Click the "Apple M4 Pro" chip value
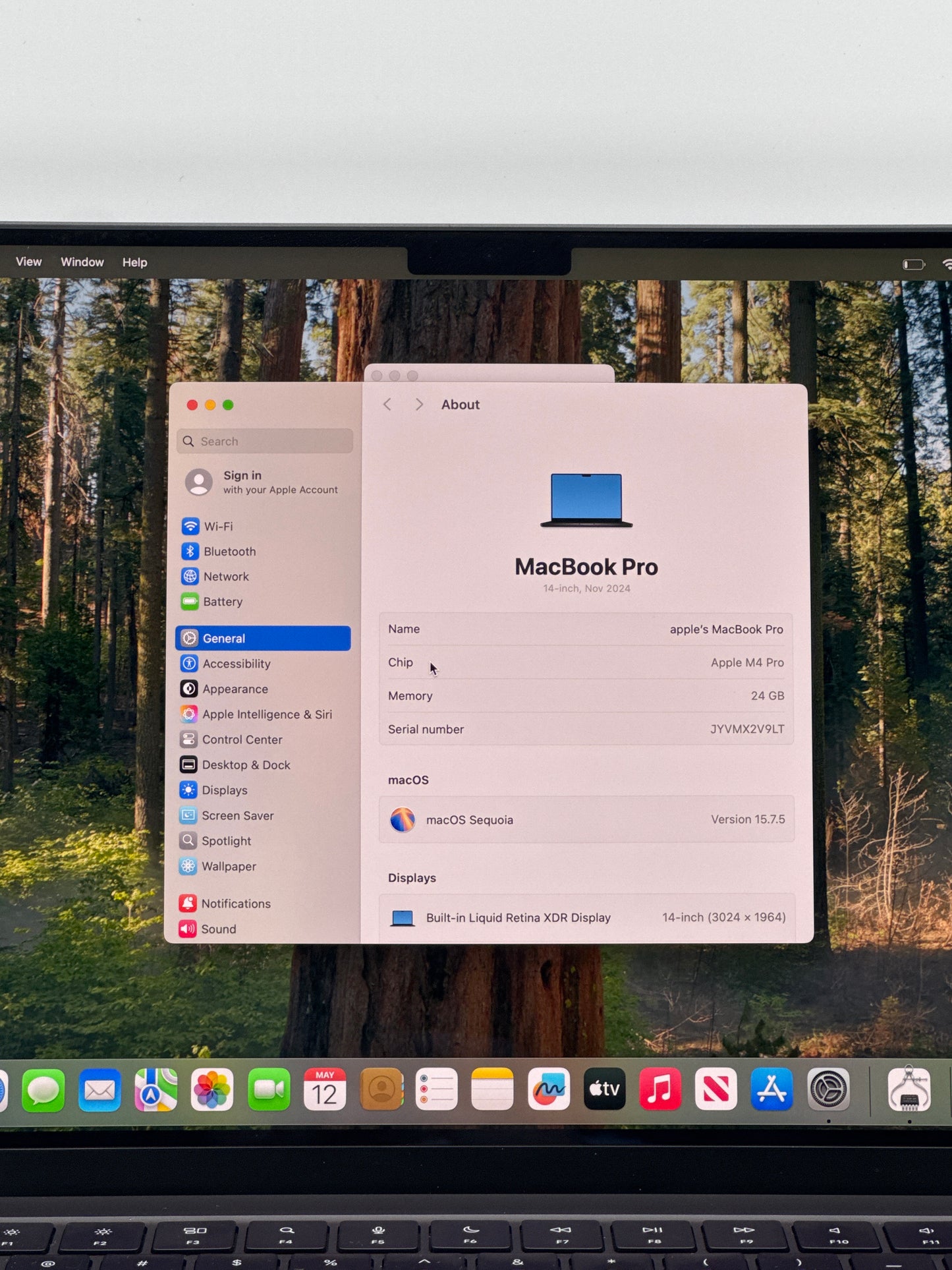 pyautogui.click(x=747, y=662)
